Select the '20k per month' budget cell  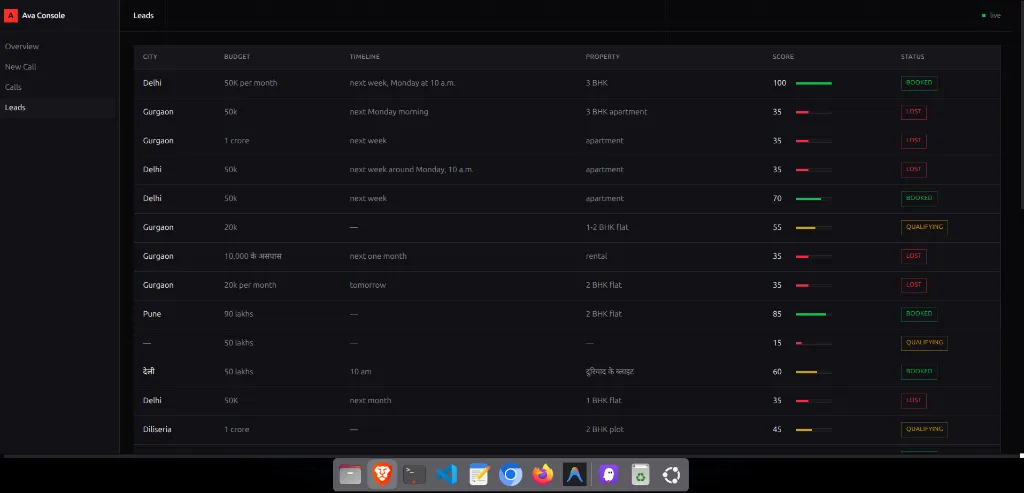tap(250, 285)
